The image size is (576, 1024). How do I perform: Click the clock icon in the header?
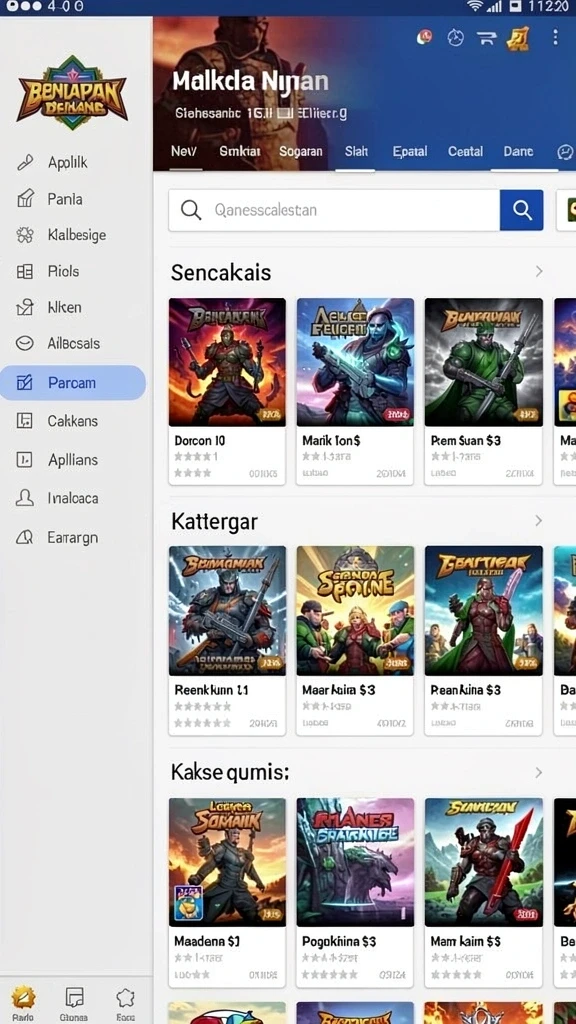(x=455, y=37)
